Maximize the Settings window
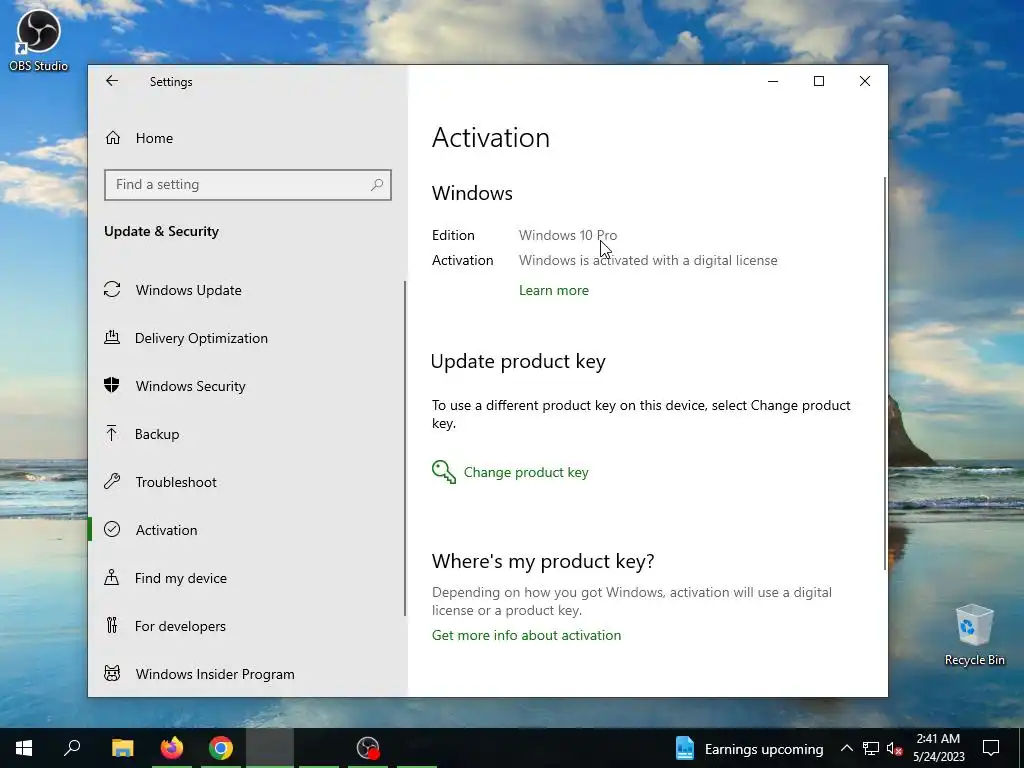 [818, 81]
